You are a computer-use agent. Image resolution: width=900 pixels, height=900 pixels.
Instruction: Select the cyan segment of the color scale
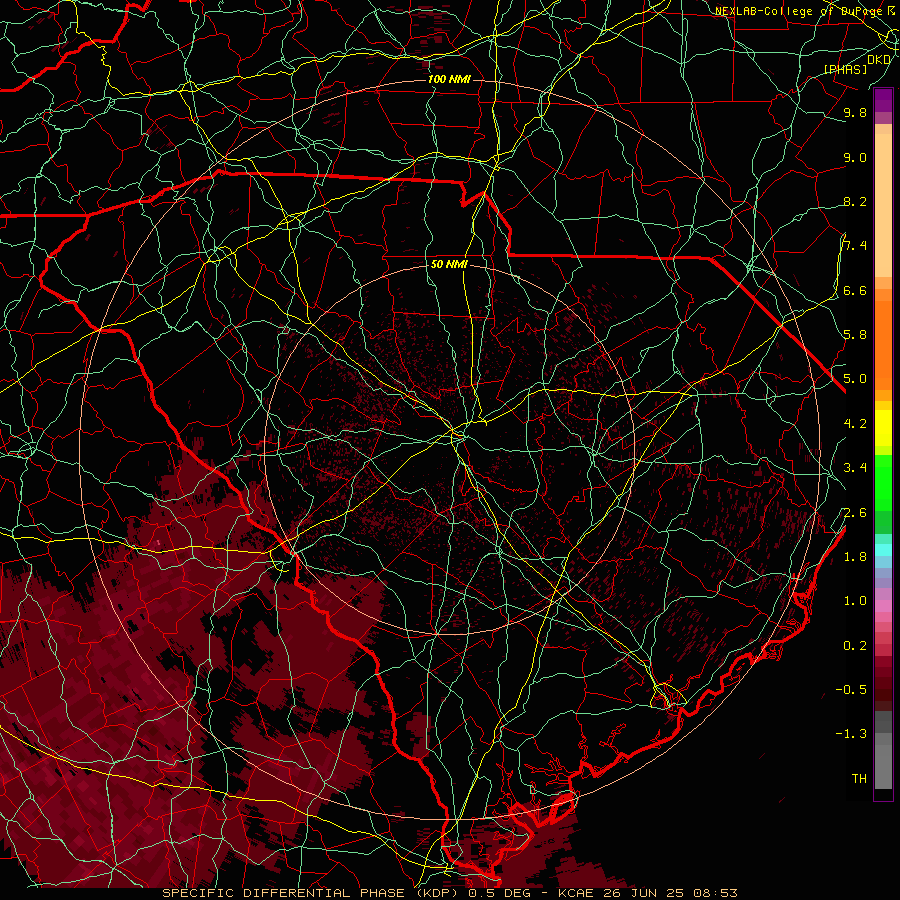(x=883, y=550)
